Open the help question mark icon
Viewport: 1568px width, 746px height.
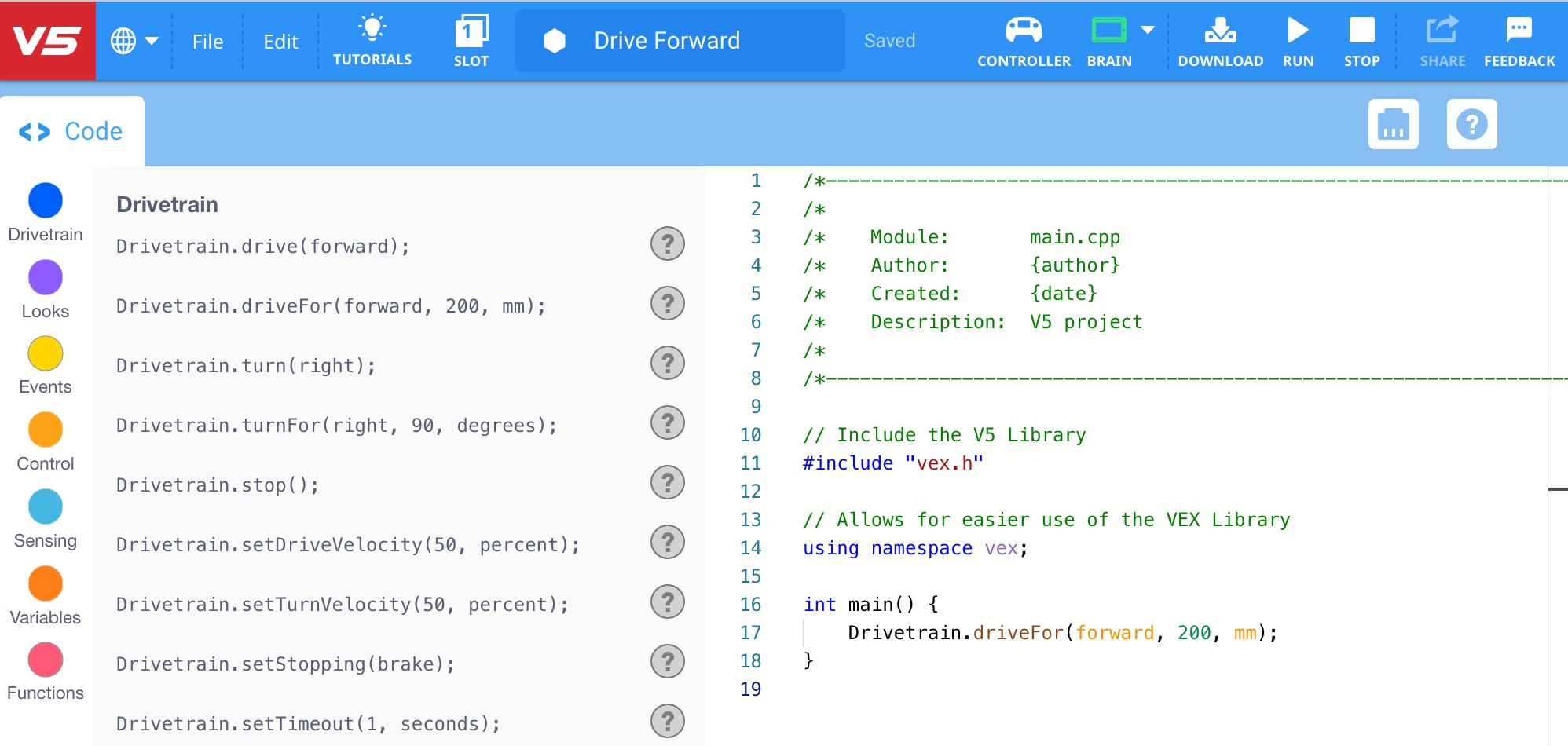point(1471,124)
